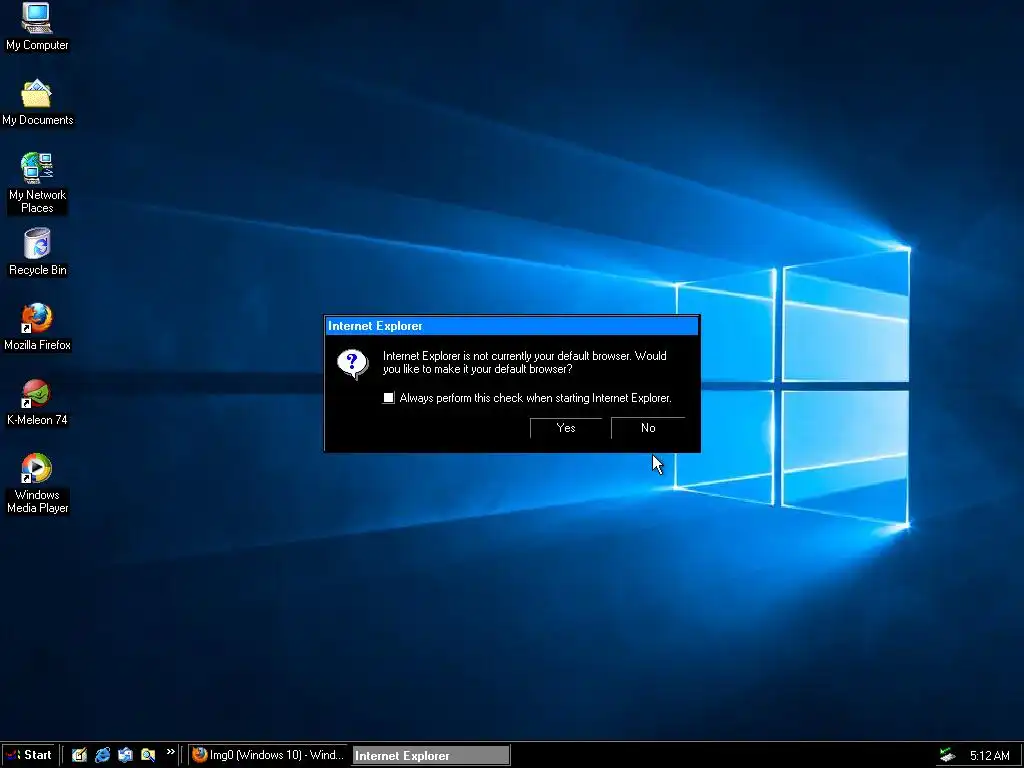Viewport: 1024px width, 768px height.
Task: Select K-Meleon 74 desktop shortcut
Action: pyautogui.click(x=37, y=402)
